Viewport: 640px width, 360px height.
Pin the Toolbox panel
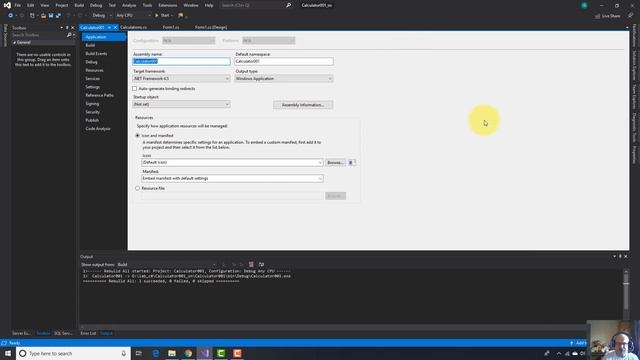[x=67, y=28]
